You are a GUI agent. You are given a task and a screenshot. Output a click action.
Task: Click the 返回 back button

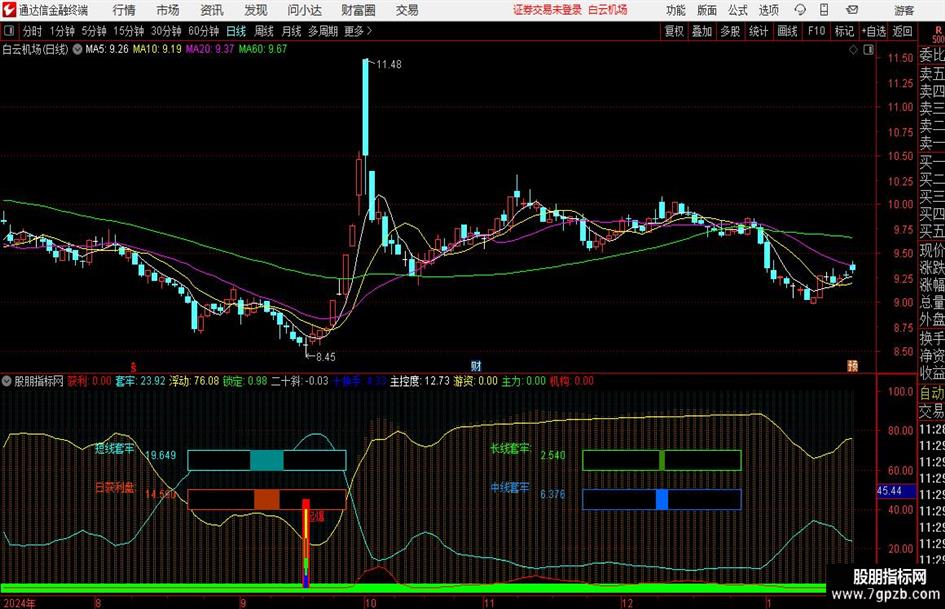tap(902, 31)
